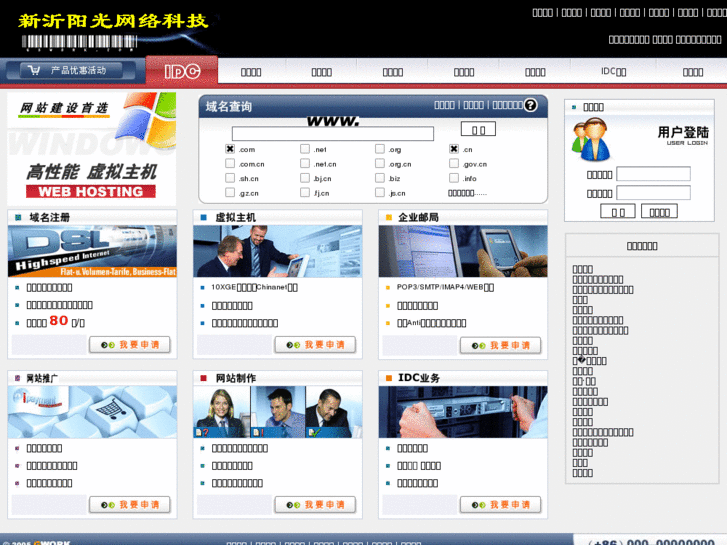The width and height of the screenshot is (727, 545).
Task: Check the .bj.cn domain checkbox
Action: coord(305,178)
